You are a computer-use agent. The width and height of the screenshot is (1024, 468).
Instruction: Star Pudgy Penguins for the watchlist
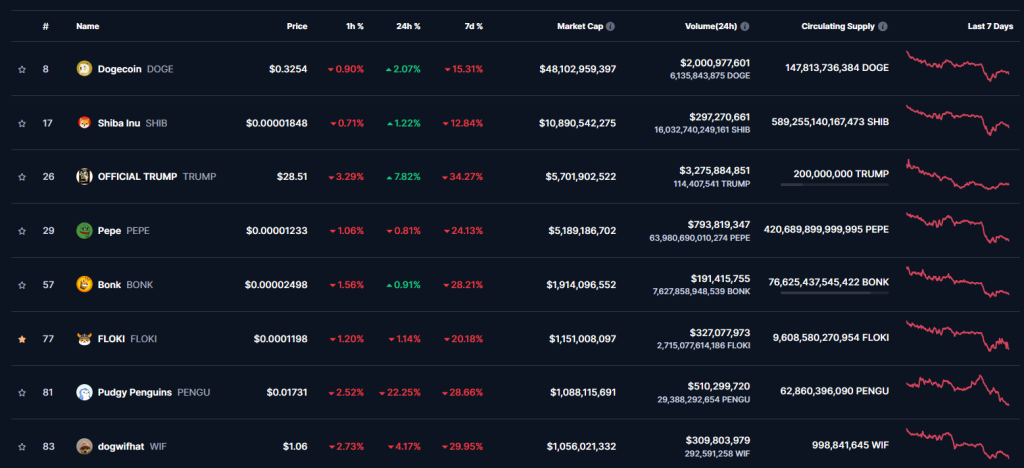(x=22, y=393)
